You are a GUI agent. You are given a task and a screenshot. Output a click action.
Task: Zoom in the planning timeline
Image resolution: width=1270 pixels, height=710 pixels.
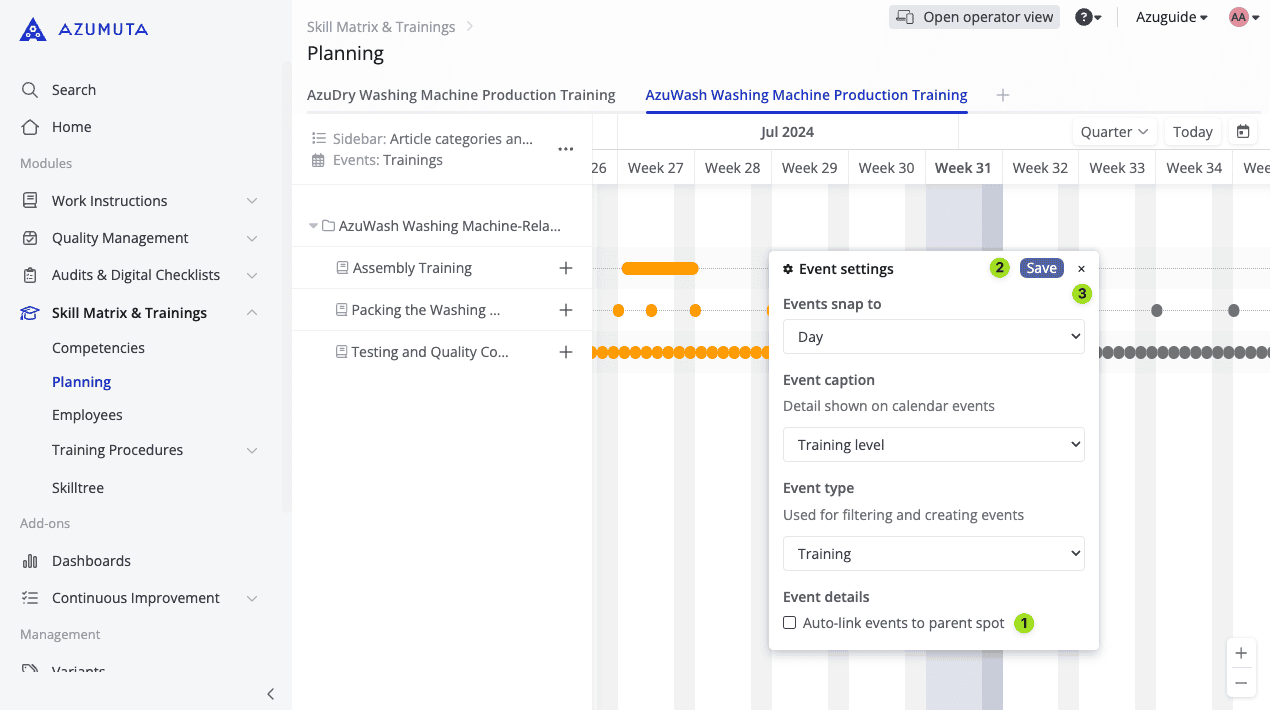[1241, 654]
